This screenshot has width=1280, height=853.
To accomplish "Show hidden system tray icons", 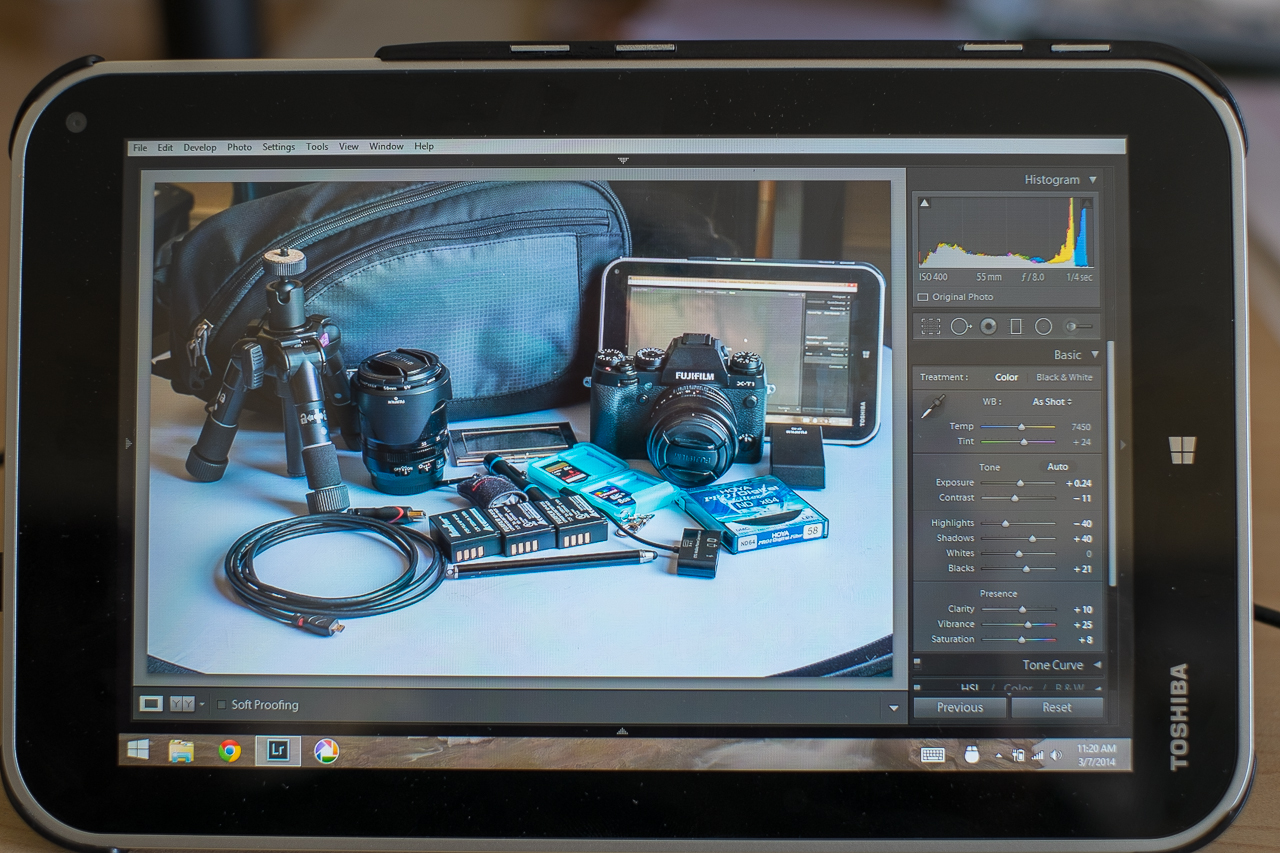I will point(998,757).
